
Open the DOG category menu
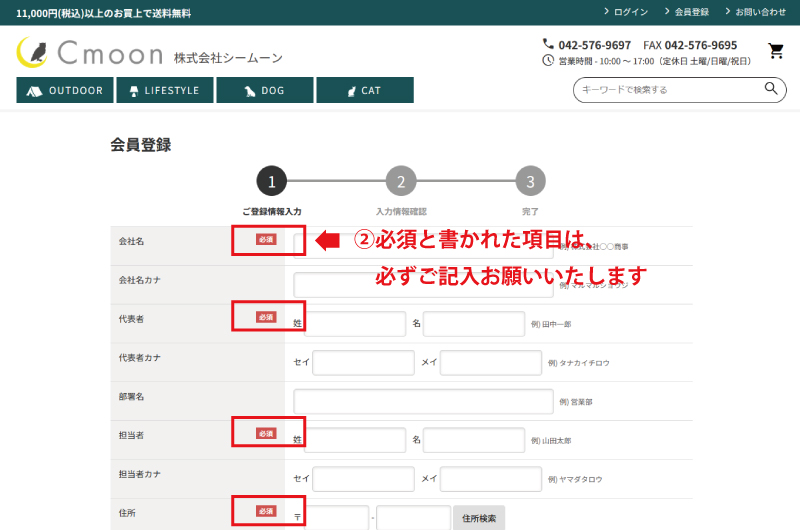pyautogui.click(x=265, y=90)
